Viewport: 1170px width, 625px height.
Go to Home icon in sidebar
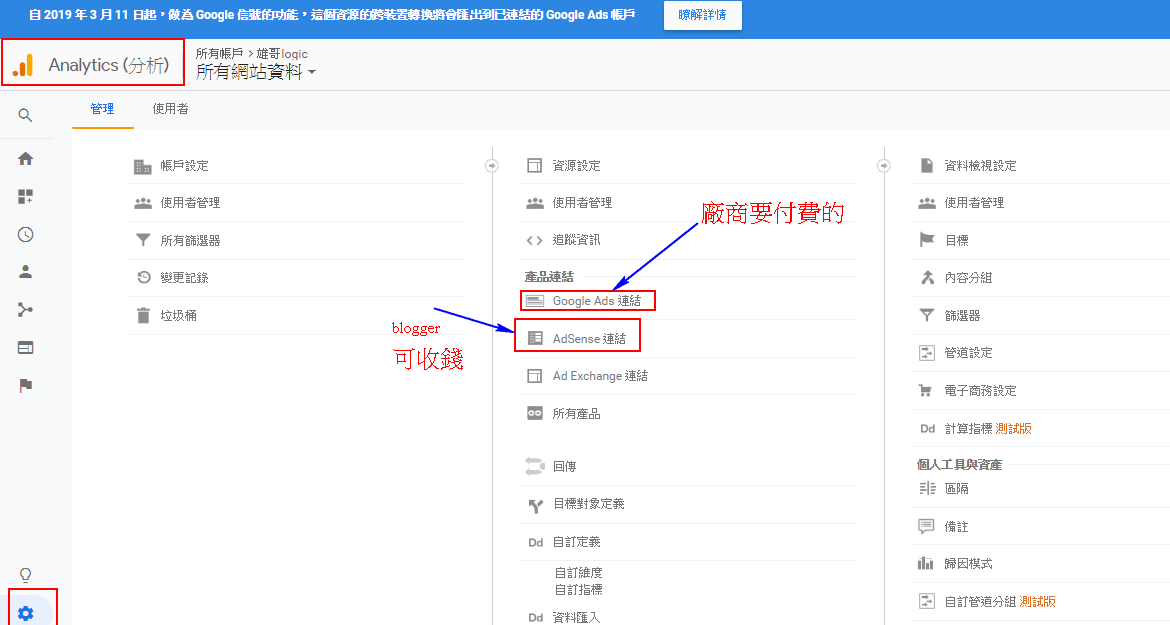(x=25, y=158)
